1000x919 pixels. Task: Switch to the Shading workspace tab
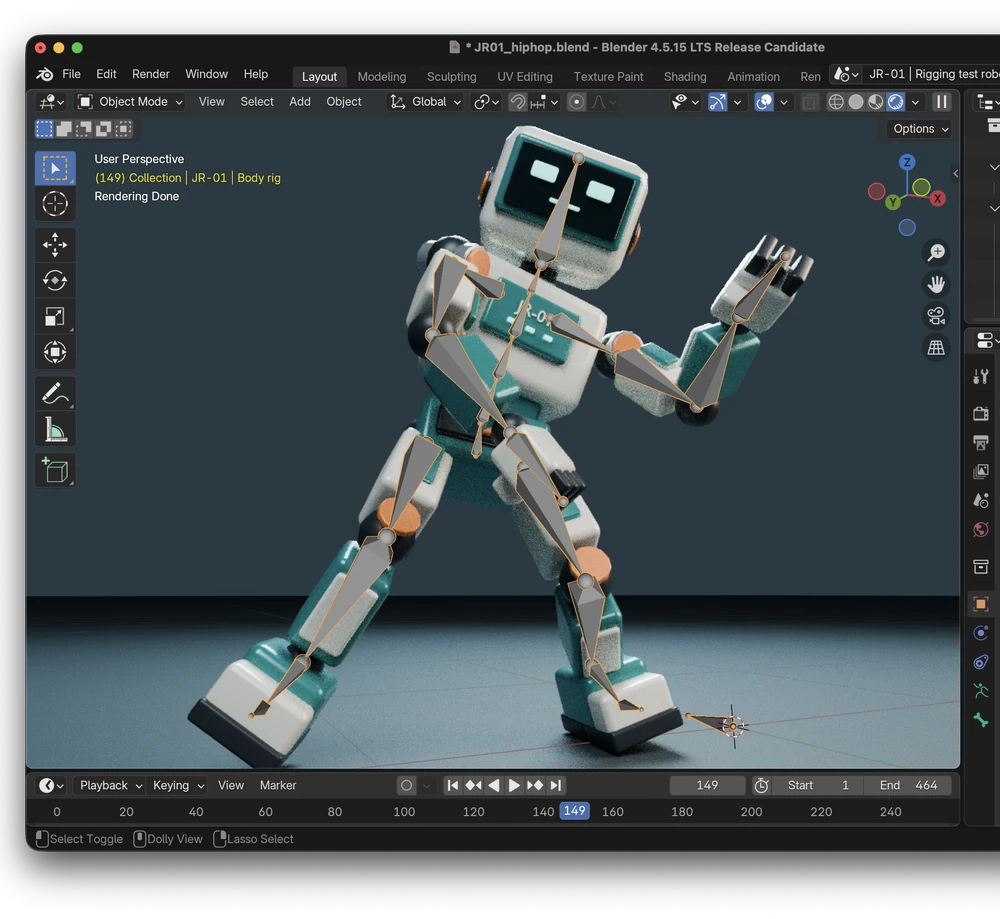pyautogui.click(x=685, y=77)
